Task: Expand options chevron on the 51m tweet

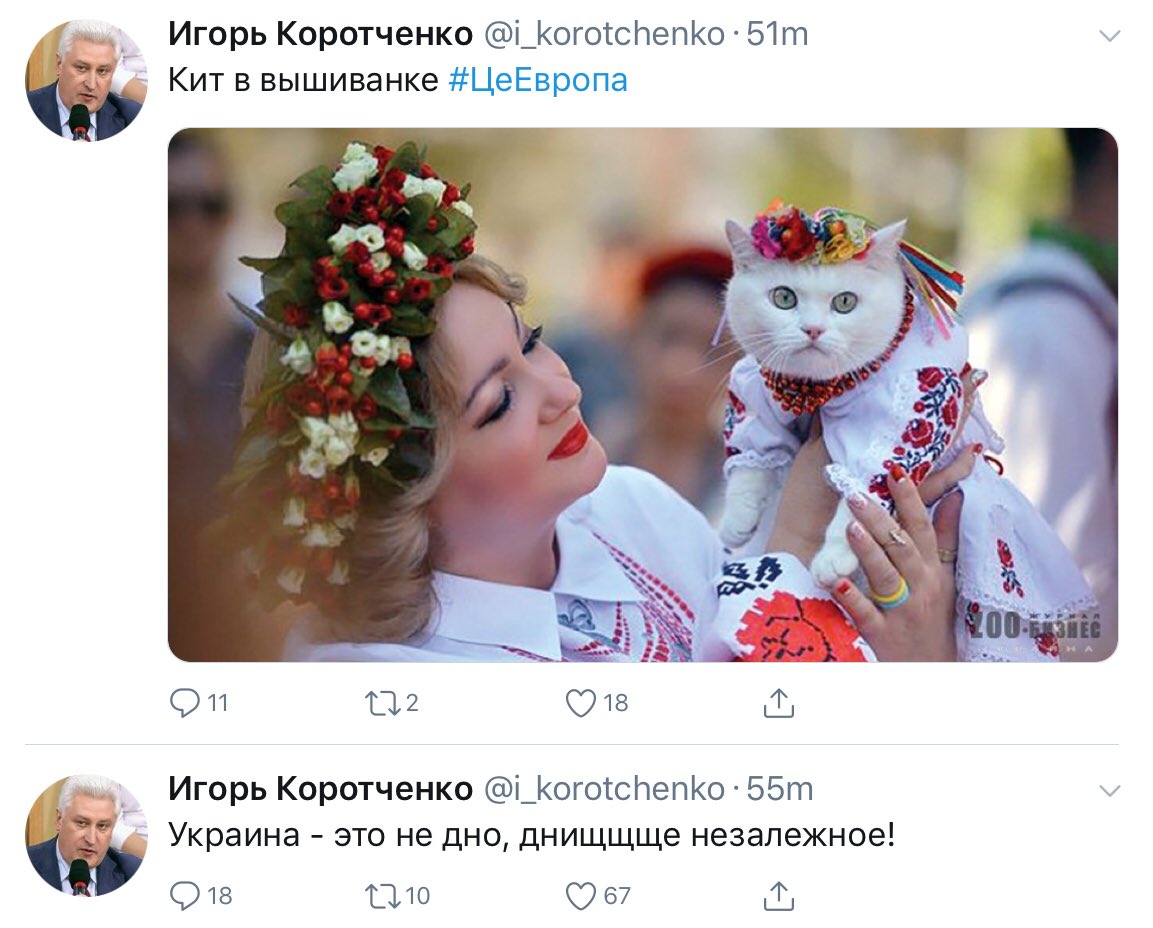Action: pos(1109,35)
